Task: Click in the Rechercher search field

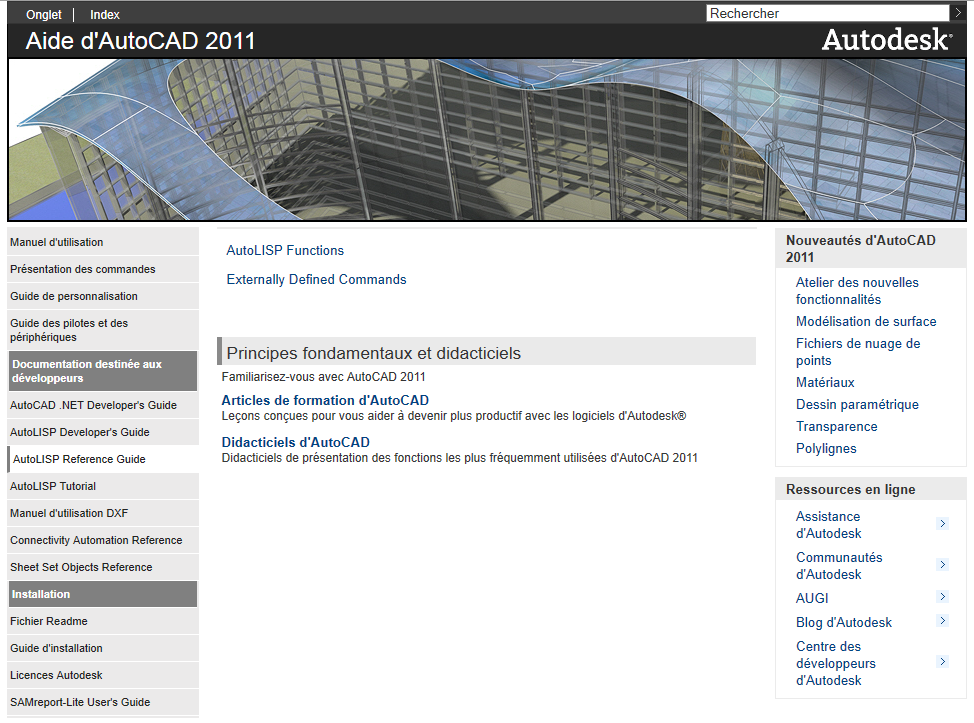Action: click(x=828, y=13)
